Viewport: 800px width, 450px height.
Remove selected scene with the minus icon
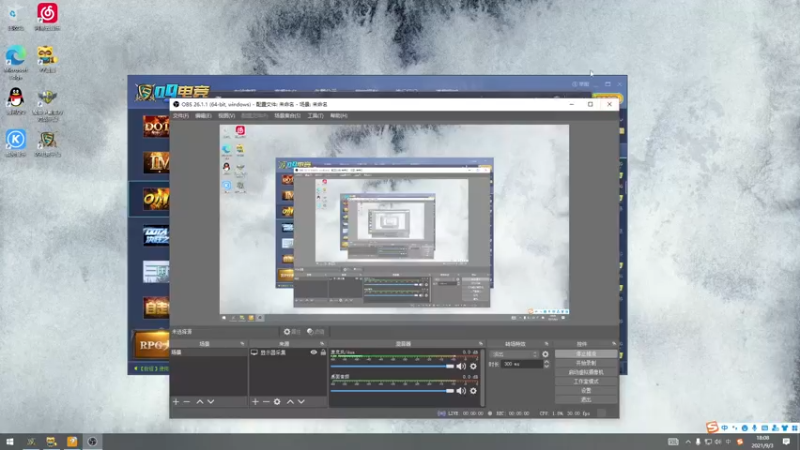coord(187,402)
